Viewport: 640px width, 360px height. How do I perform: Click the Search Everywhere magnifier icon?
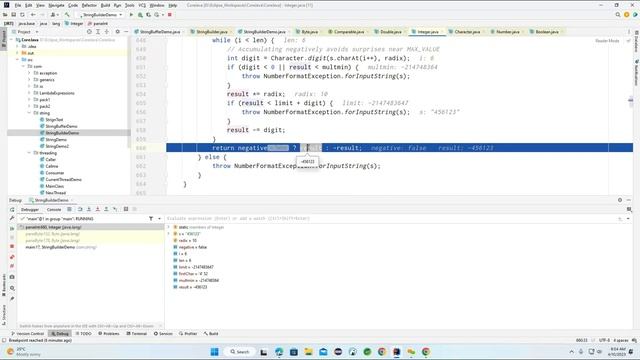(x=618, y=15)
